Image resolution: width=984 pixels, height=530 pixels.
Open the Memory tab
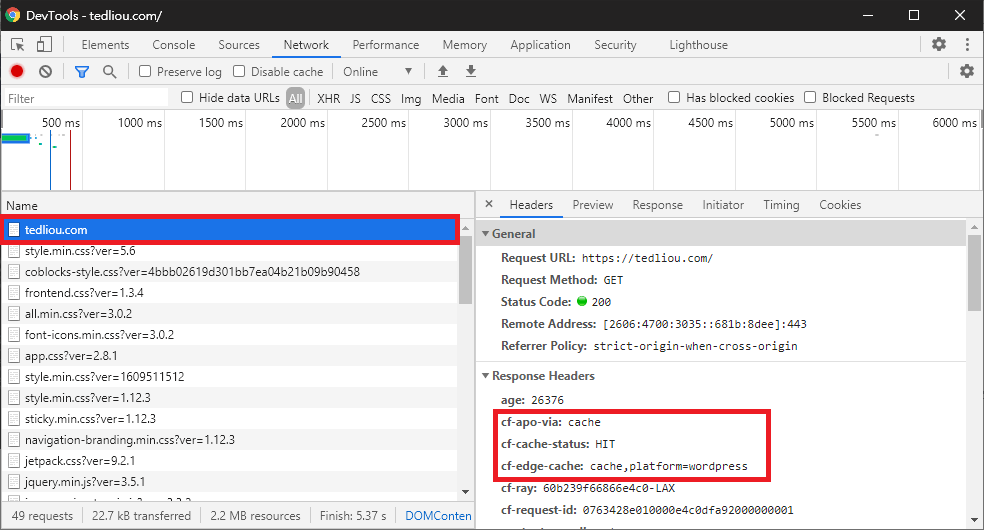tap(464, 45)
